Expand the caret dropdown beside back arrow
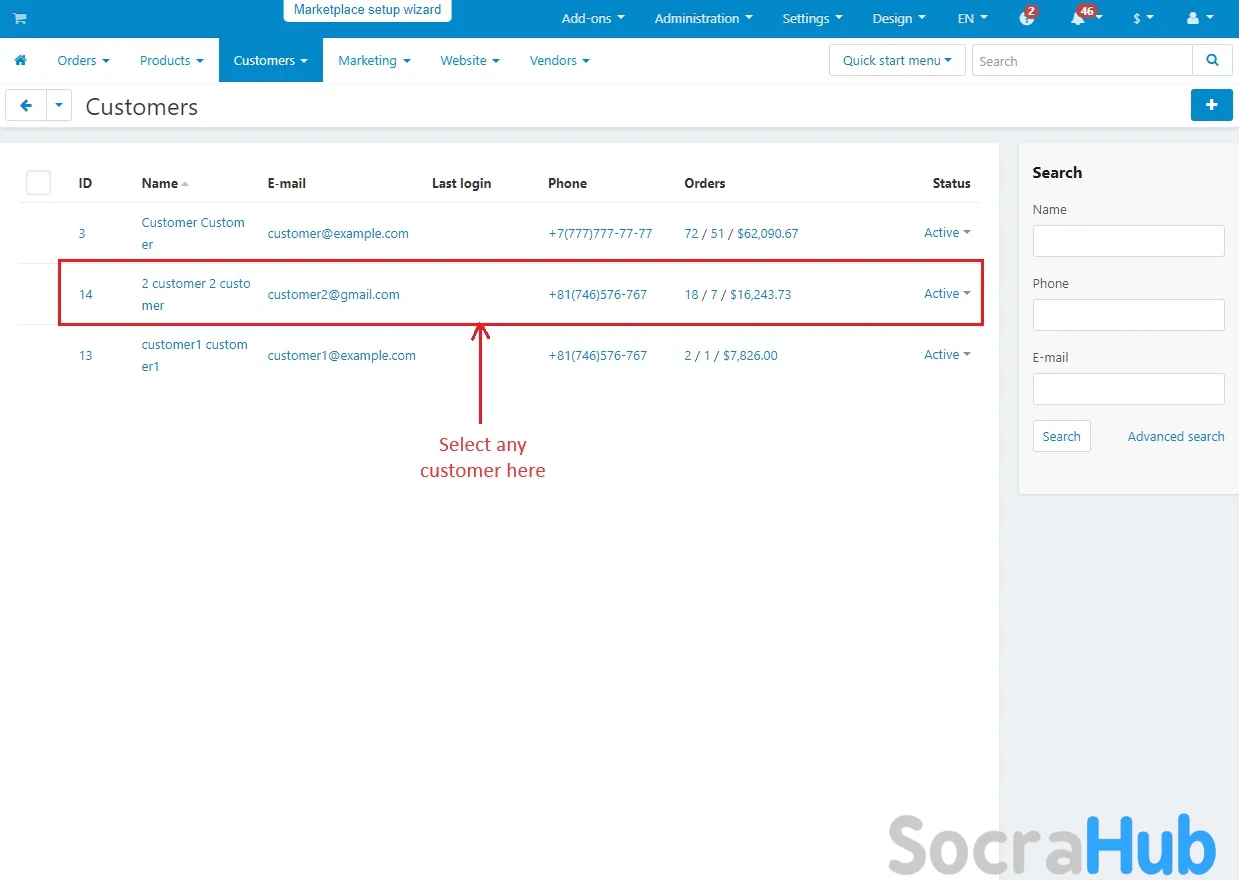1239x880 pixels. [x=59, y=105]
